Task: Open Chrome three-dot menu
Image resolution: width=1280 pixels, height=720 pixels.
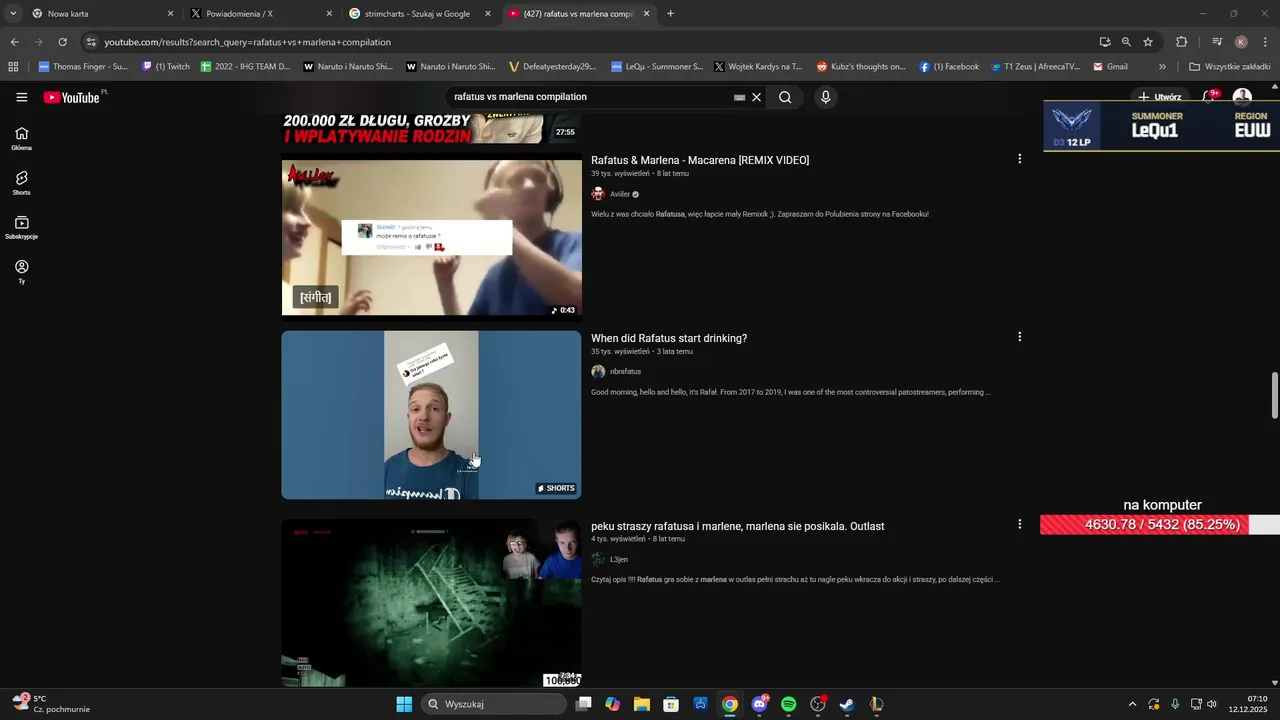Action: point(1266,42)
